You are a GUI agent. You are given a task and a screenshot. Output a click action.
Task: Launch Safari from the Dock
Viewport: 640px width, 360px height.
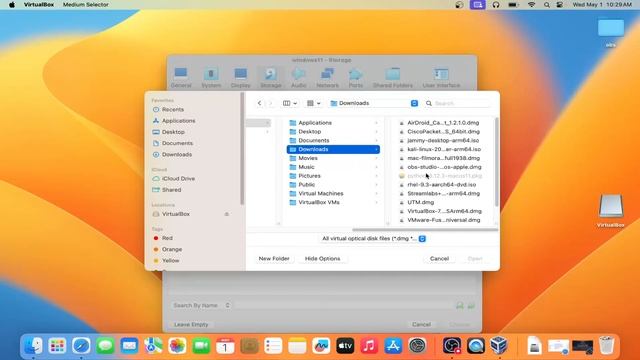[x=81, y=346]
